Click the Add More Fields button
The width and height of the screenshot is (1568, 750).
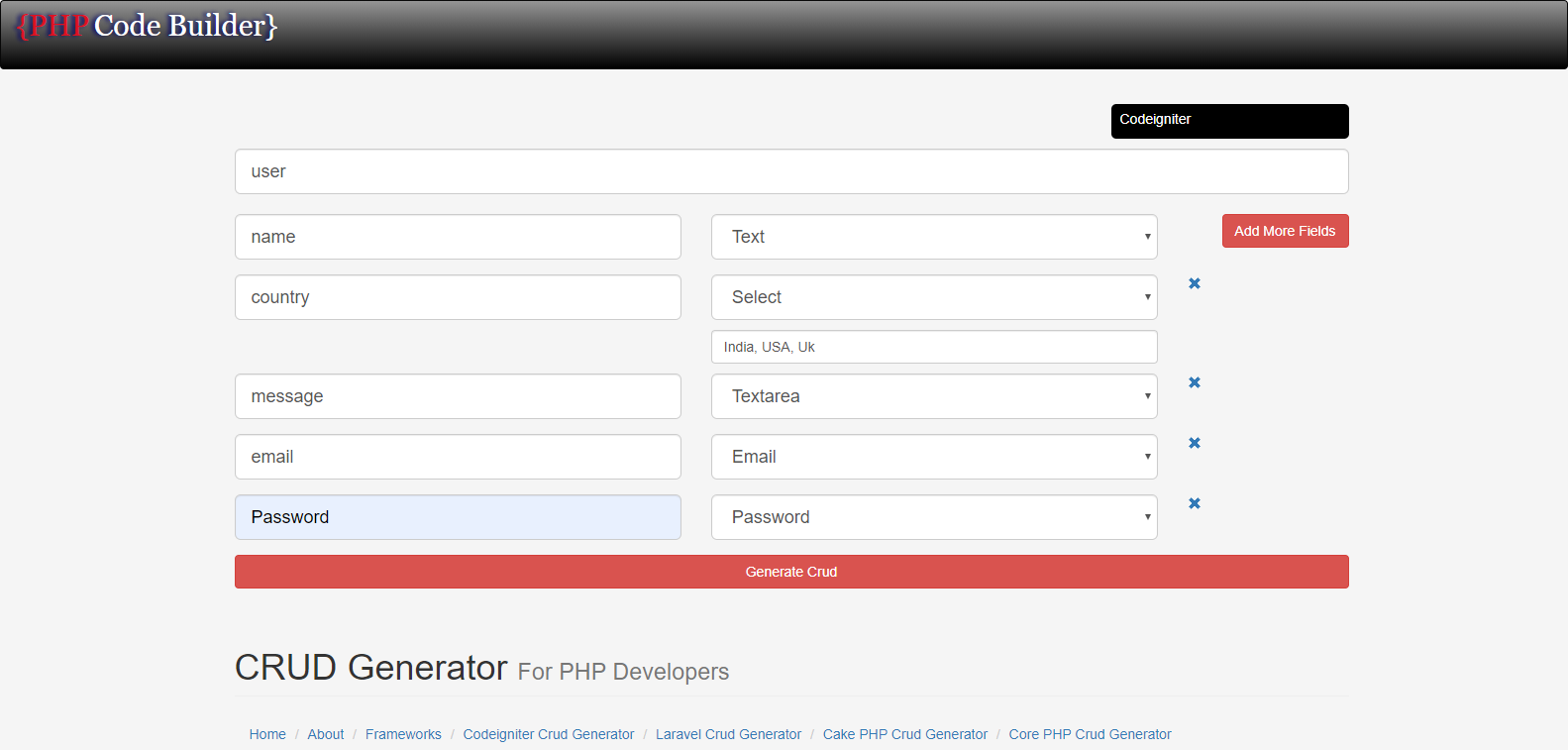(x=1285, y=231)
